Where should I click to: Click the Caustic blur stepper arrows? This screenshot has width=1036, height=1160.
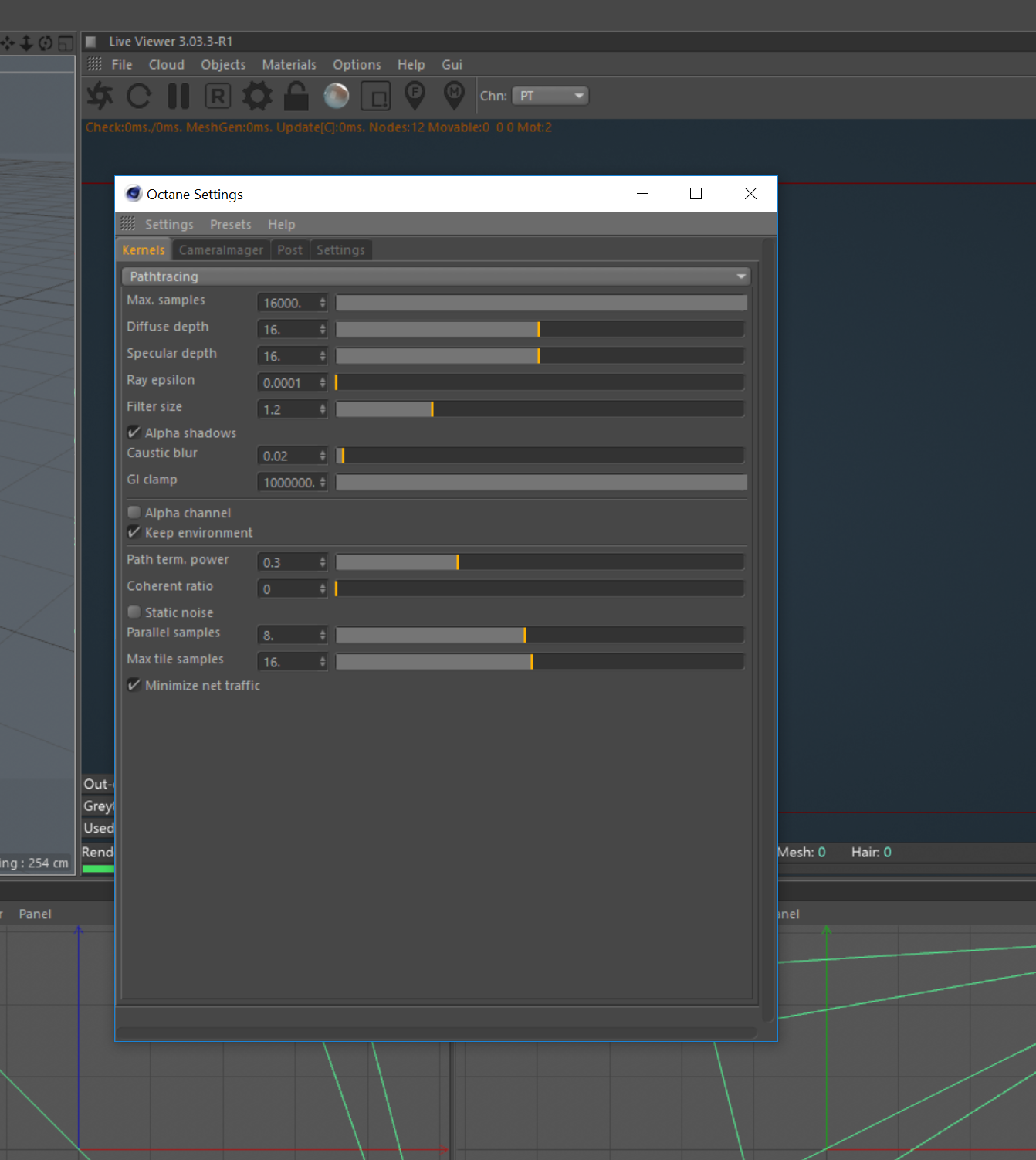click(323, 456)
